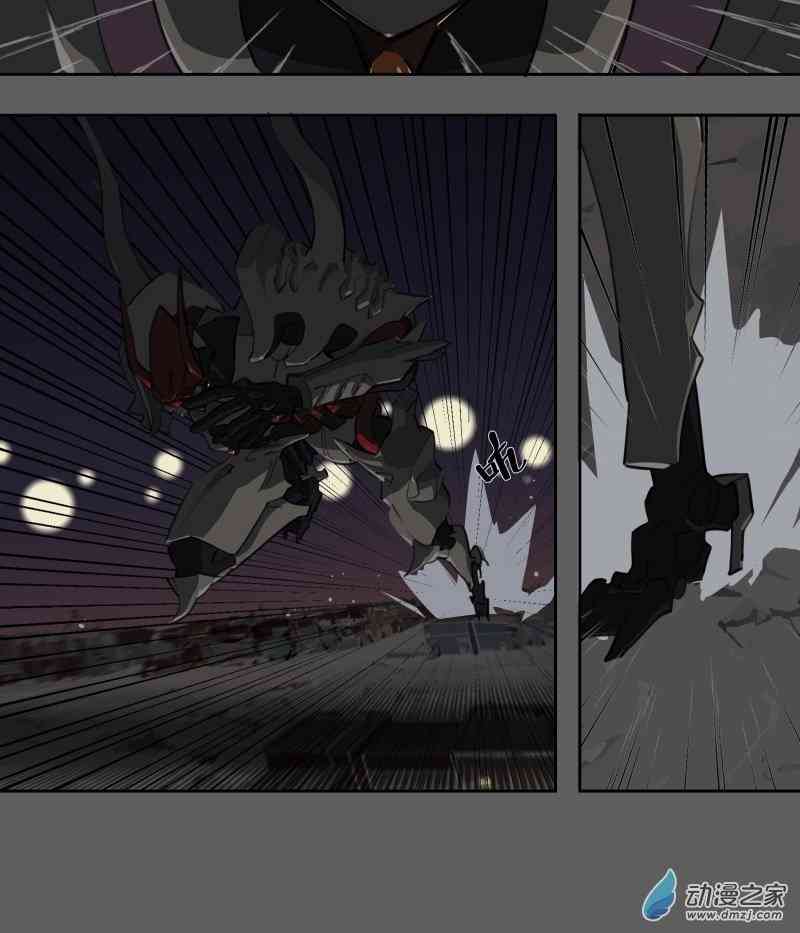
Task: Click the partial panel at the top
Action: pyautogui.click(x=400, y=36)
